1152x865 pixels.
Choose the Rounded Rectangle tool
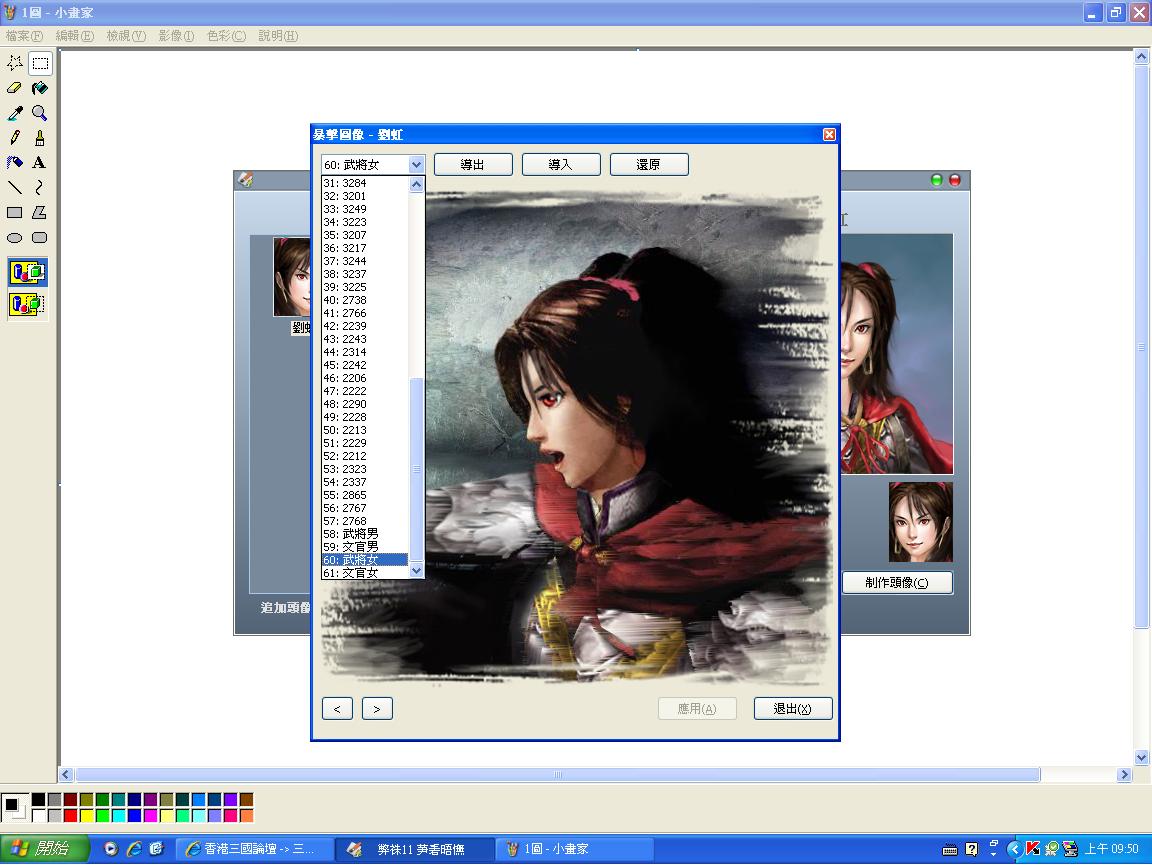(x=40, y=237)
